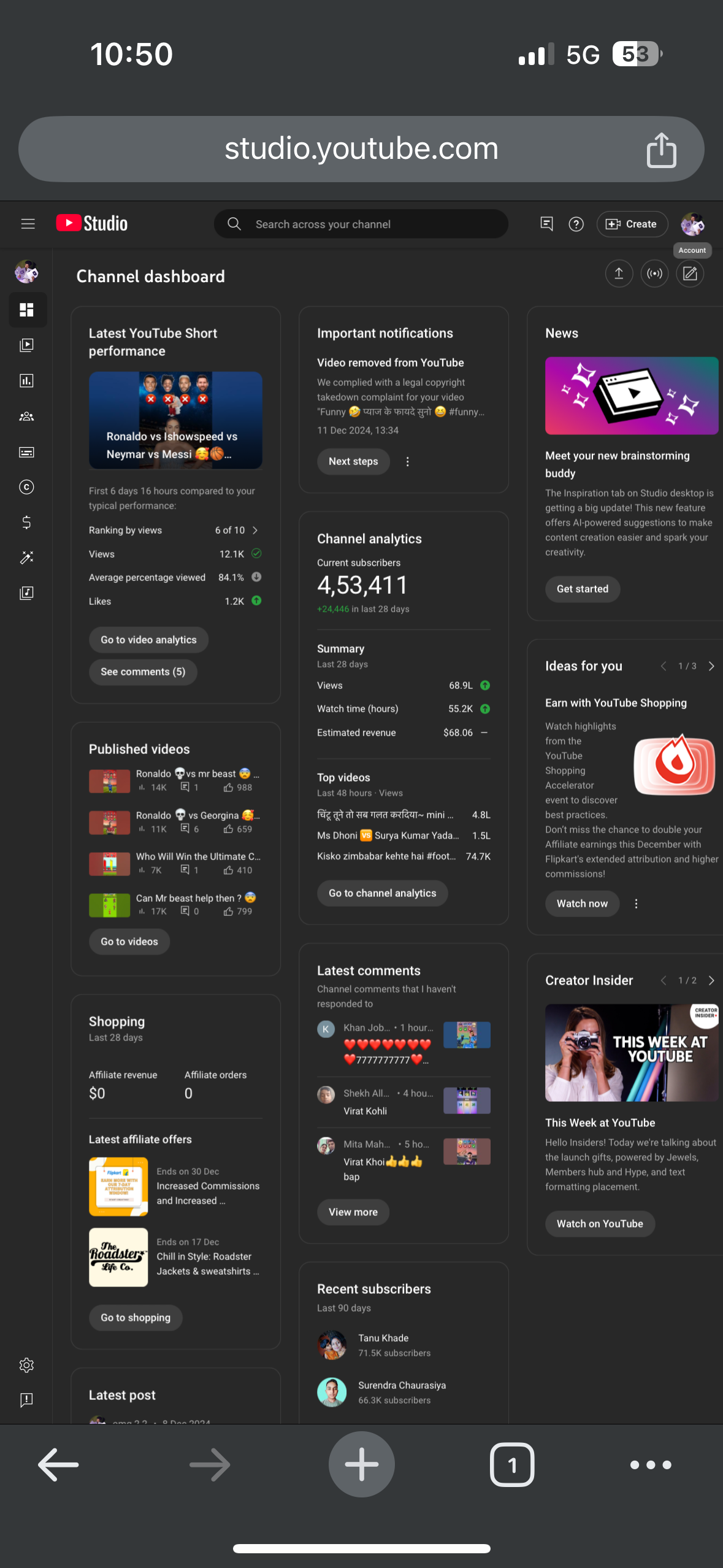Open the "Ronaldo vs Georgina" video row

[175, 822]
